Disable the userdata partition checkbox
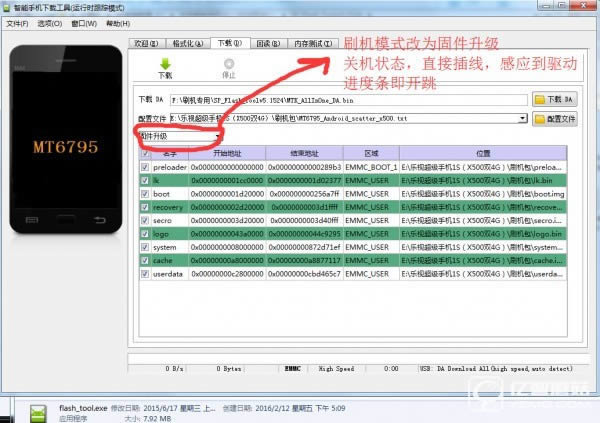Screen dimensions: 600x423 [x=145, y=273]
